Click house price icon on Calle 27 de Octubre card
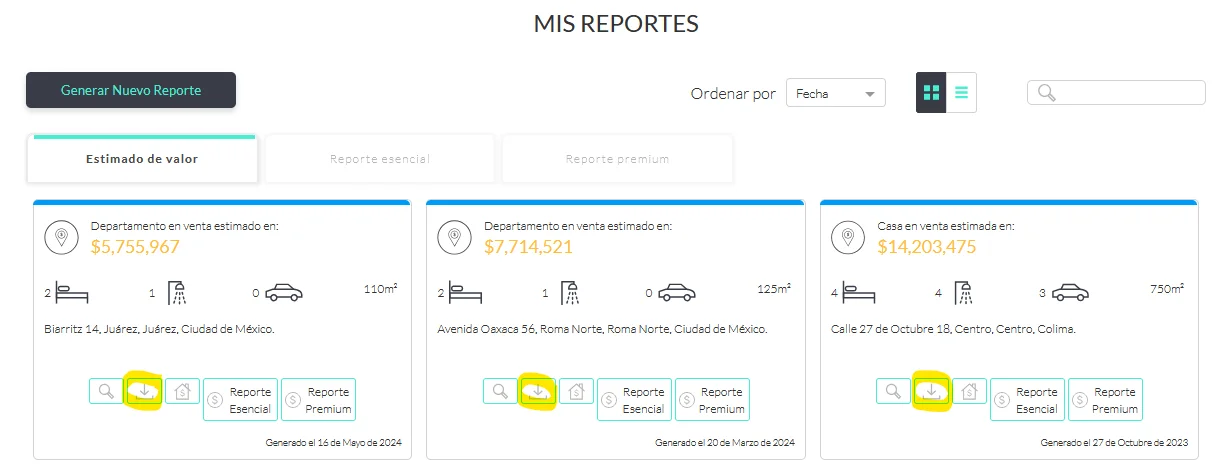 (x=970, y=391)
